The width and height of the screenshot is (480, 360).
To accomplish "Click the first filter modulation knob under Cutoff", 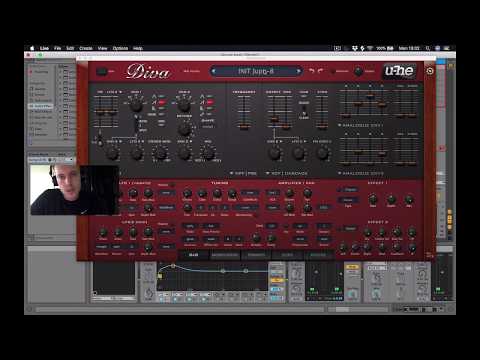I will [x=274, y=153].
